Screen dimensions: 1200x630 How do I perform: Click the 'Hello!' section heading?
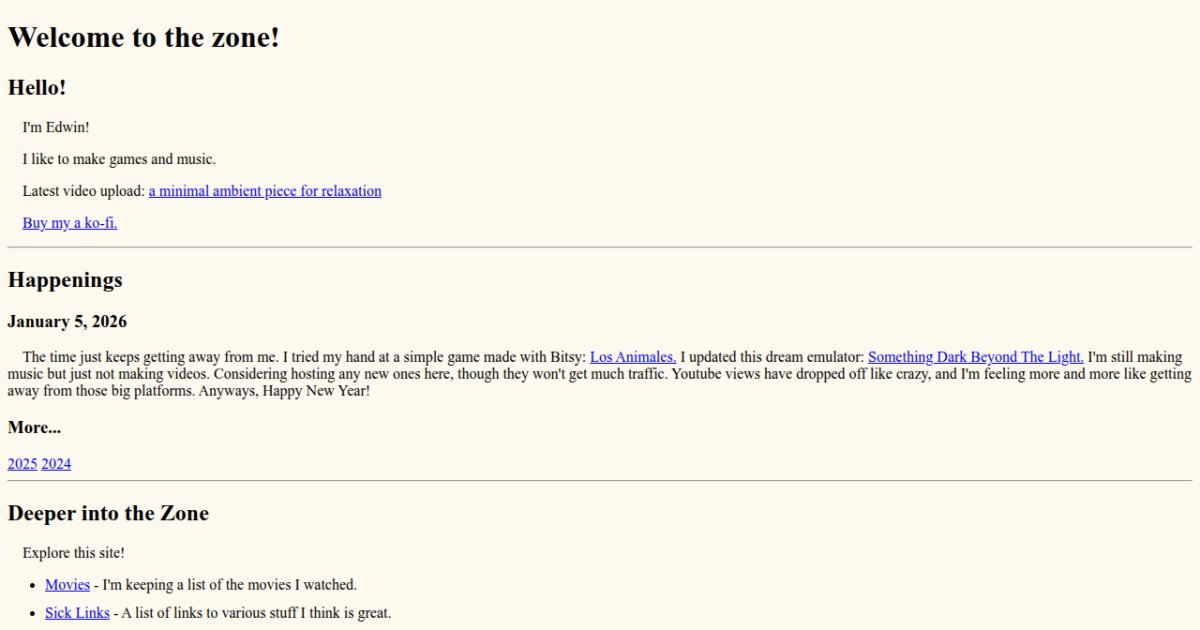coord(37,88)
